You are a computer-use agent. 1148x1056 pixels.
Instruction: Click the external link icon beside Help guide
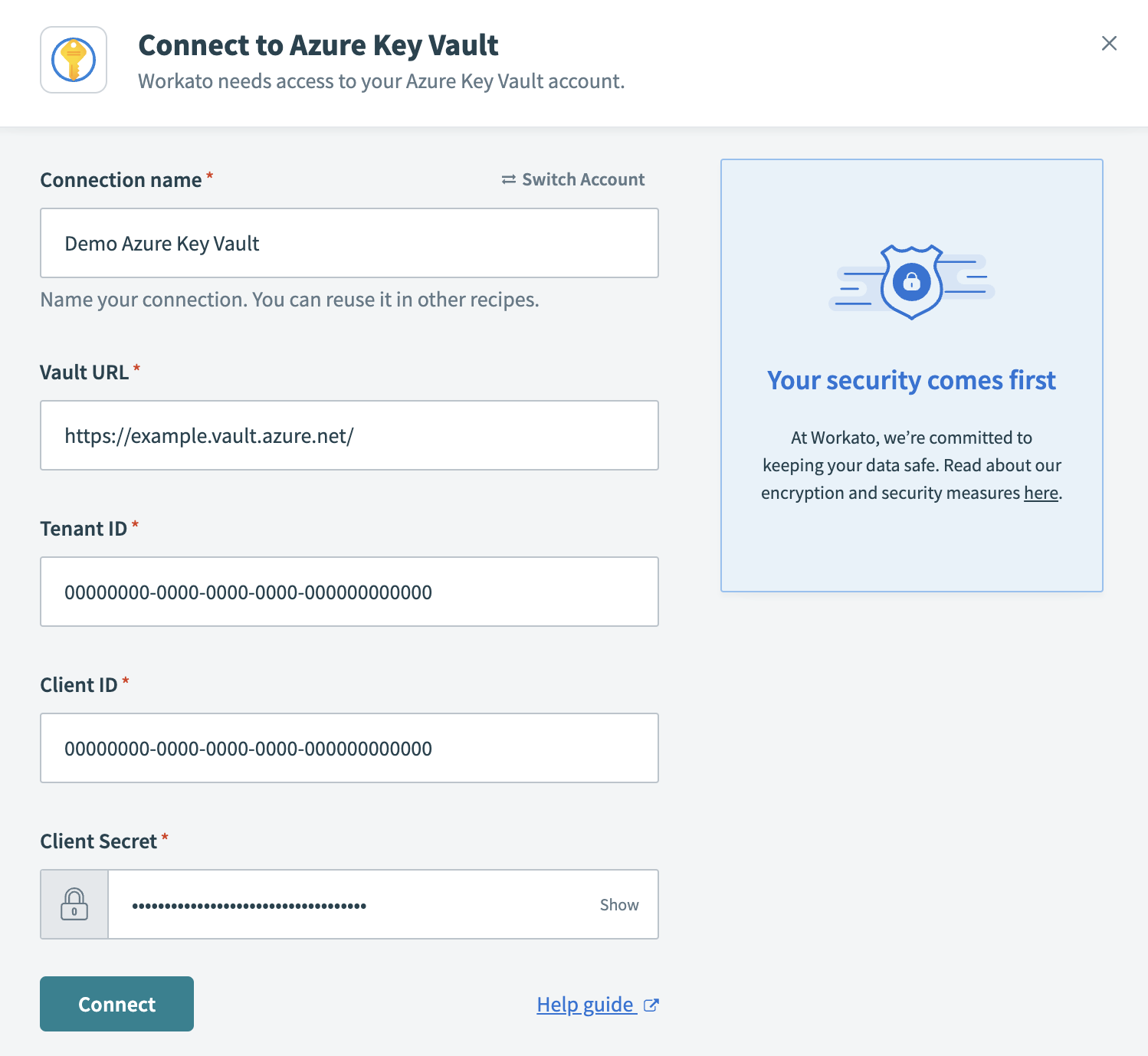651,1005
